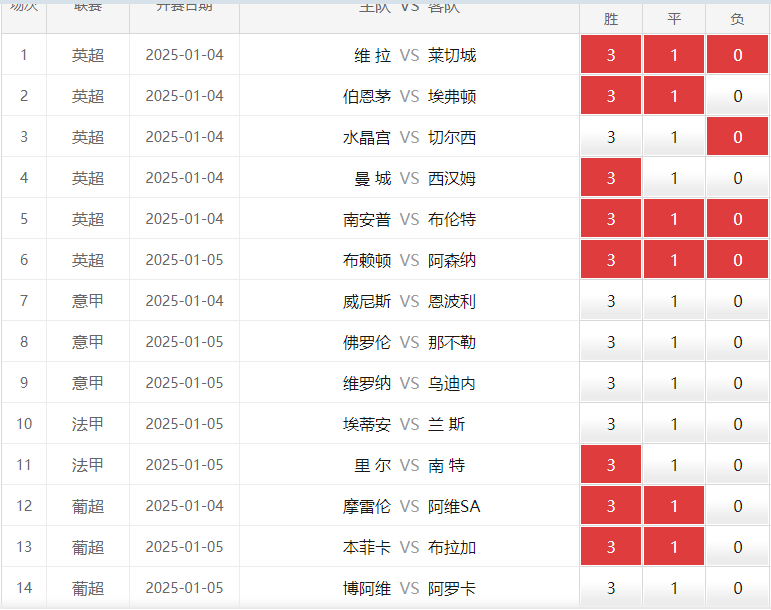Screen dimensions: 771x610
Task: Toggle win (3) for 伯恩茅 VS 埃弗顿
Action: 611,95
